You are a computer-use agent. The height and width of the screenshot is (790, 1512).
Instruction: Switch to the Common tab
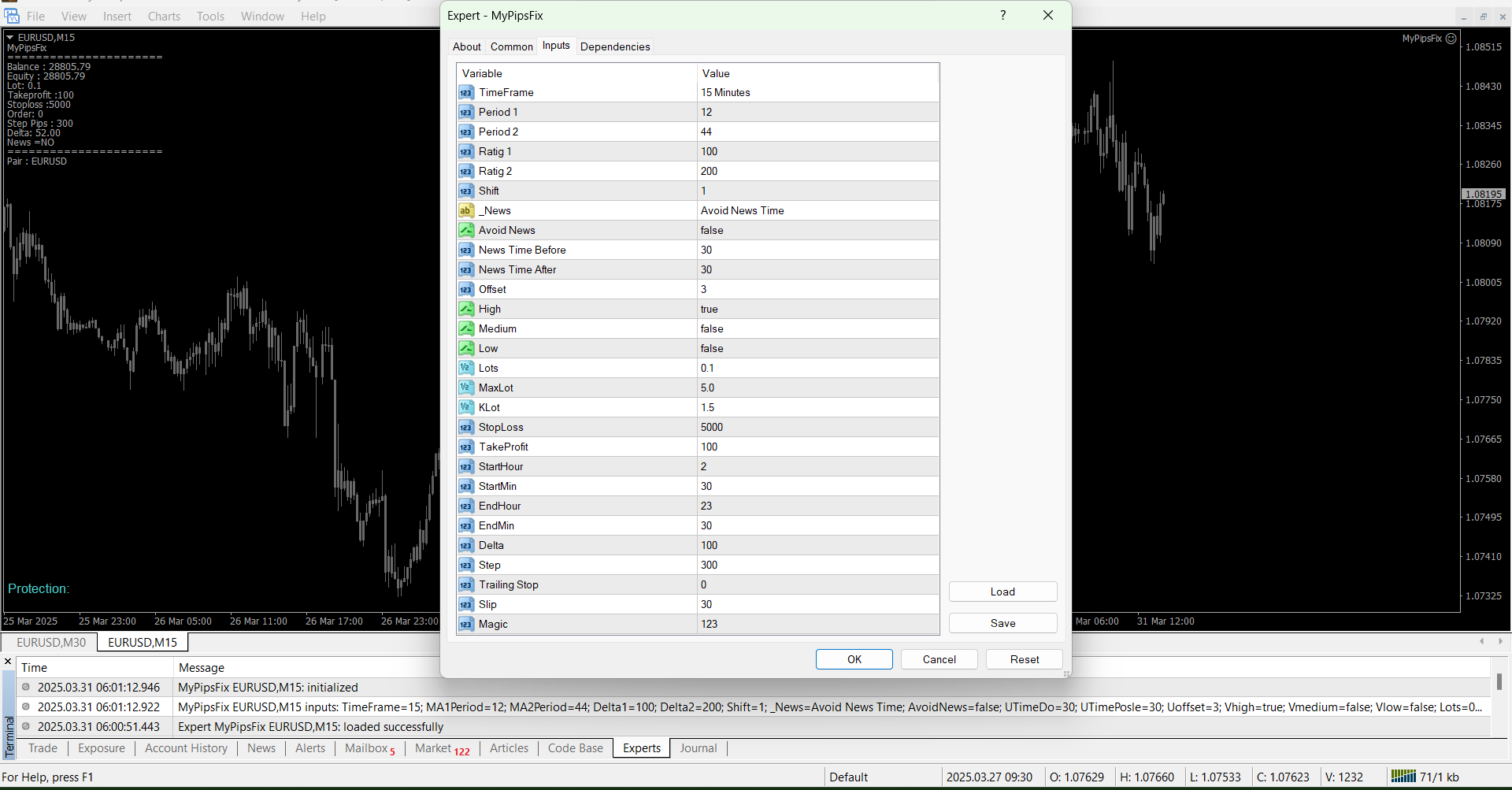(511, 47)
